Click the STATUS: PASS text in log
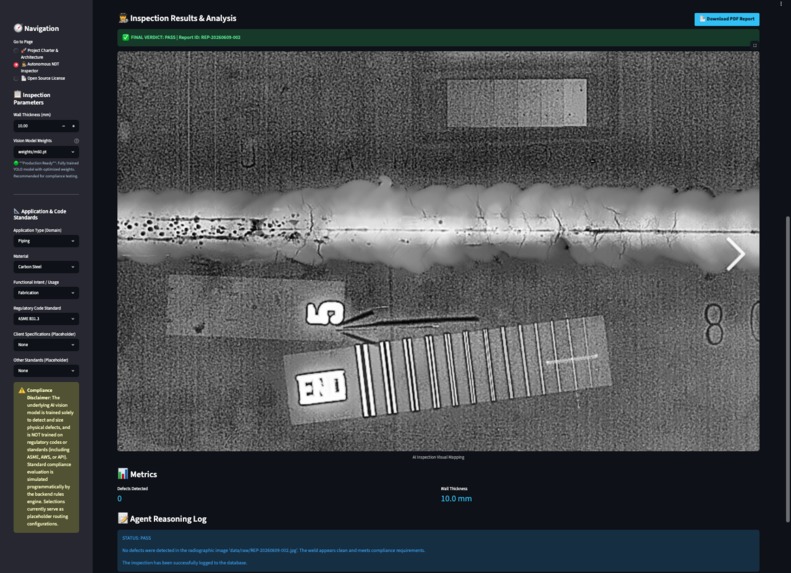This screenshot has width=791, height=573. click(x=137, y=538)
